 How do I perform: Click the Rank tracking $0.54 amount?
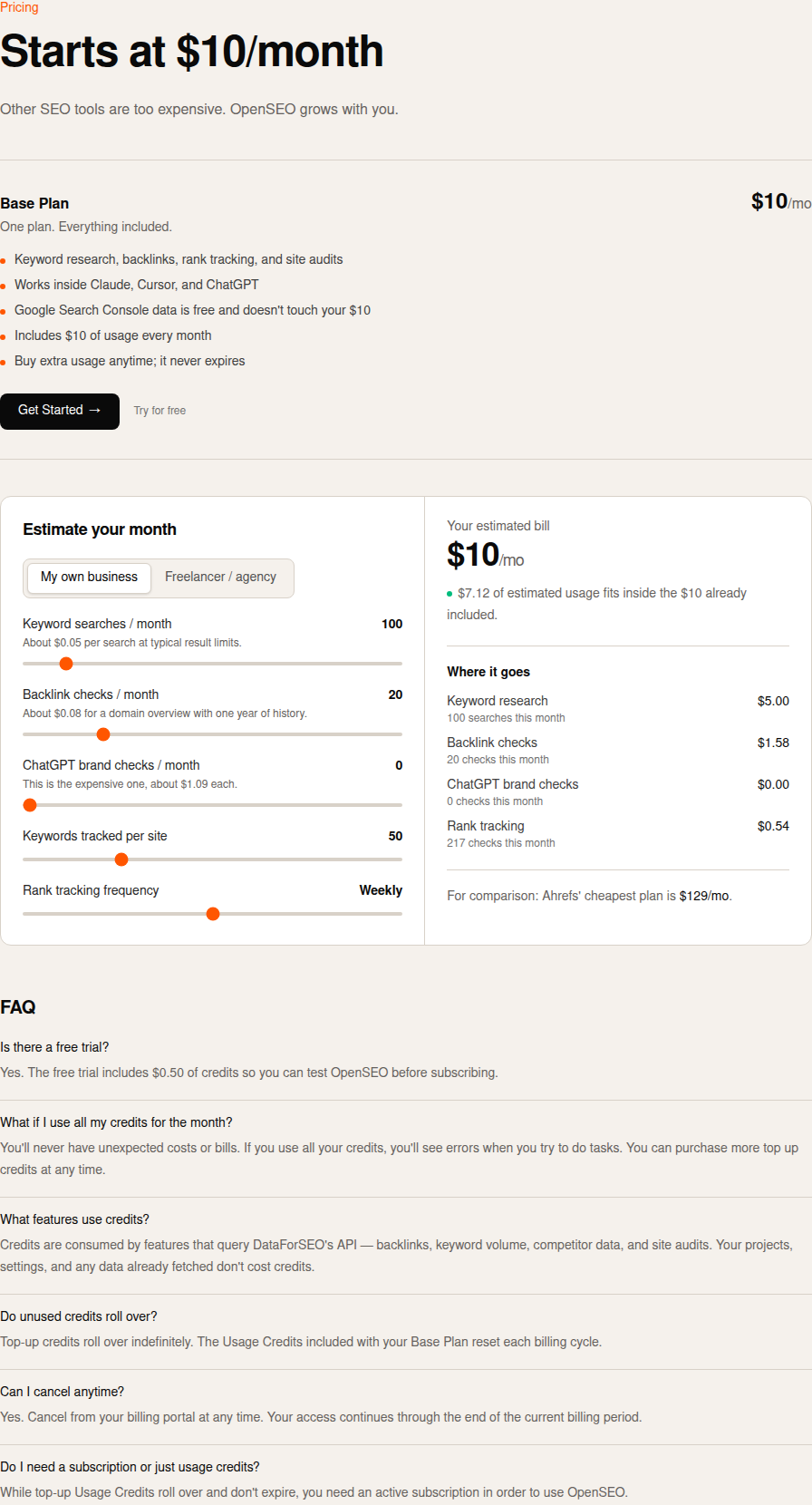point(773,826)
